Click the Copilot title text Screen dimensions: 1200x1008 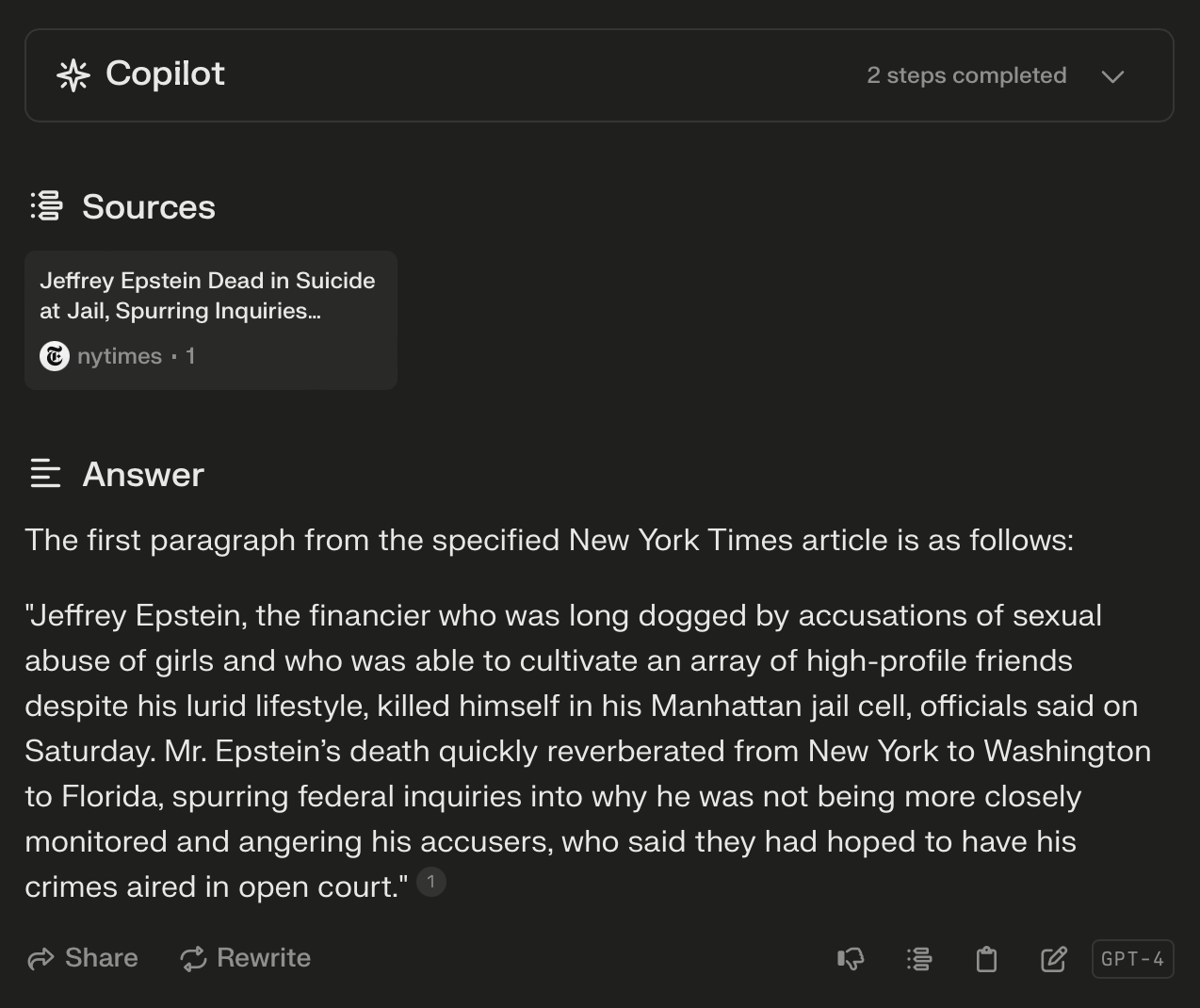(165, 73)
